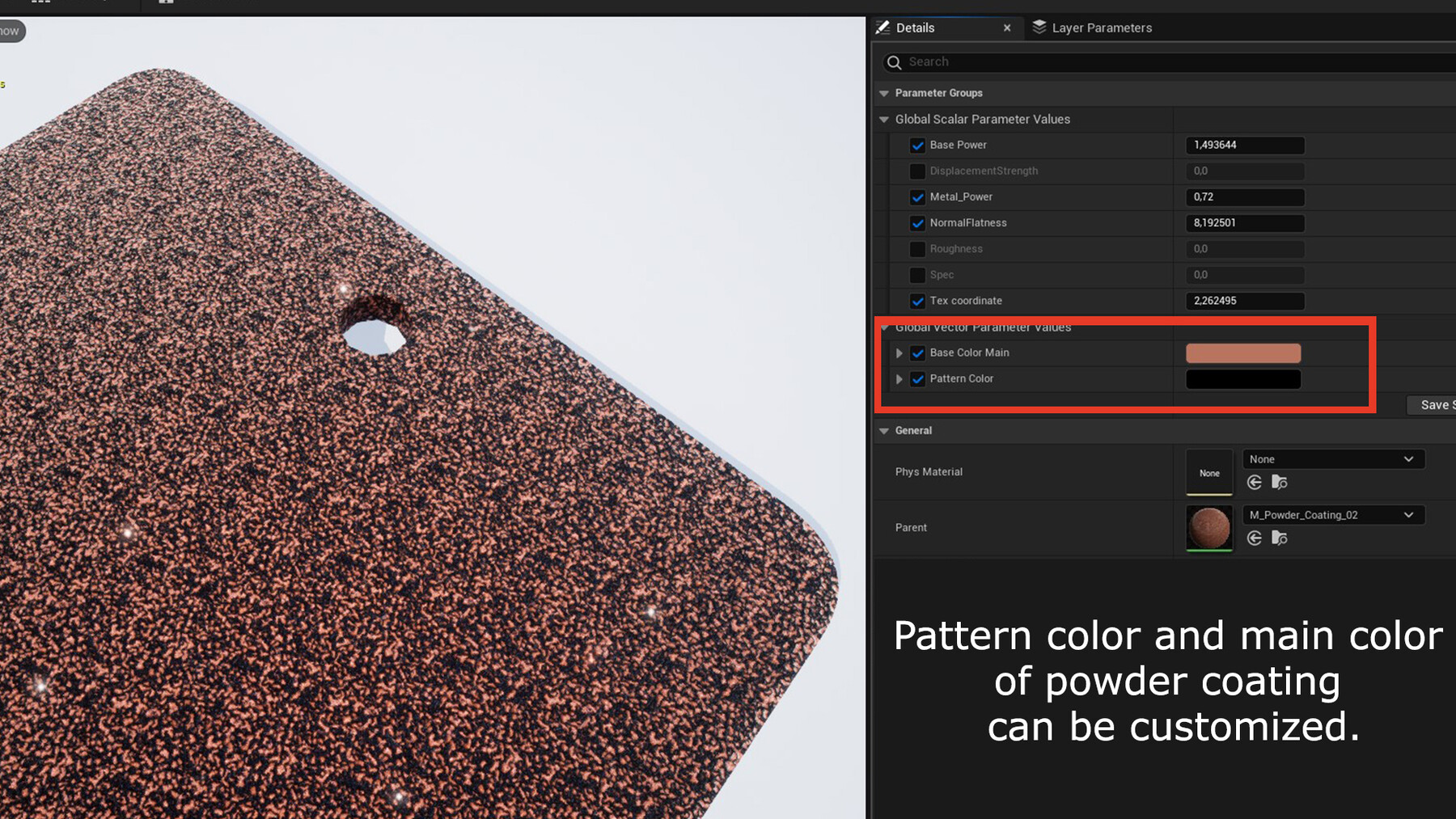The width and height of the screenshot is (1456, 819).
Task: Click inside the Search field
Action: click(1052, 61)
